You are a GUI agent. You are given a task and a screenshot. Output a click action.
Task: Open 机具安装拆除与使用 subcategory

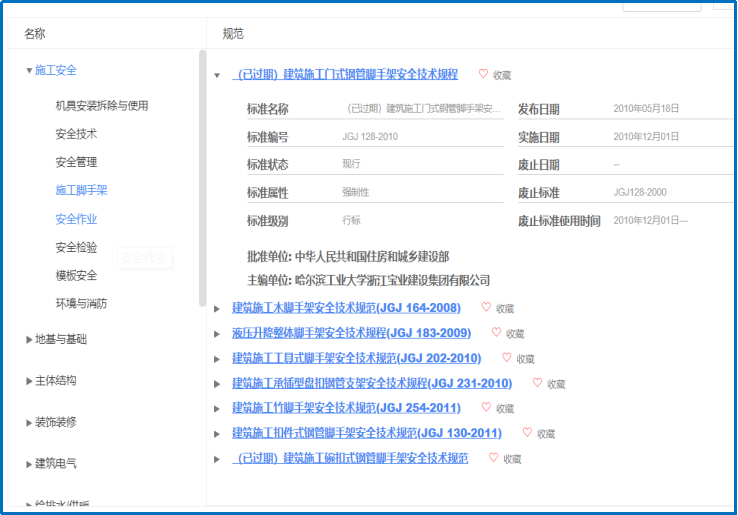[x=102, y=105]
